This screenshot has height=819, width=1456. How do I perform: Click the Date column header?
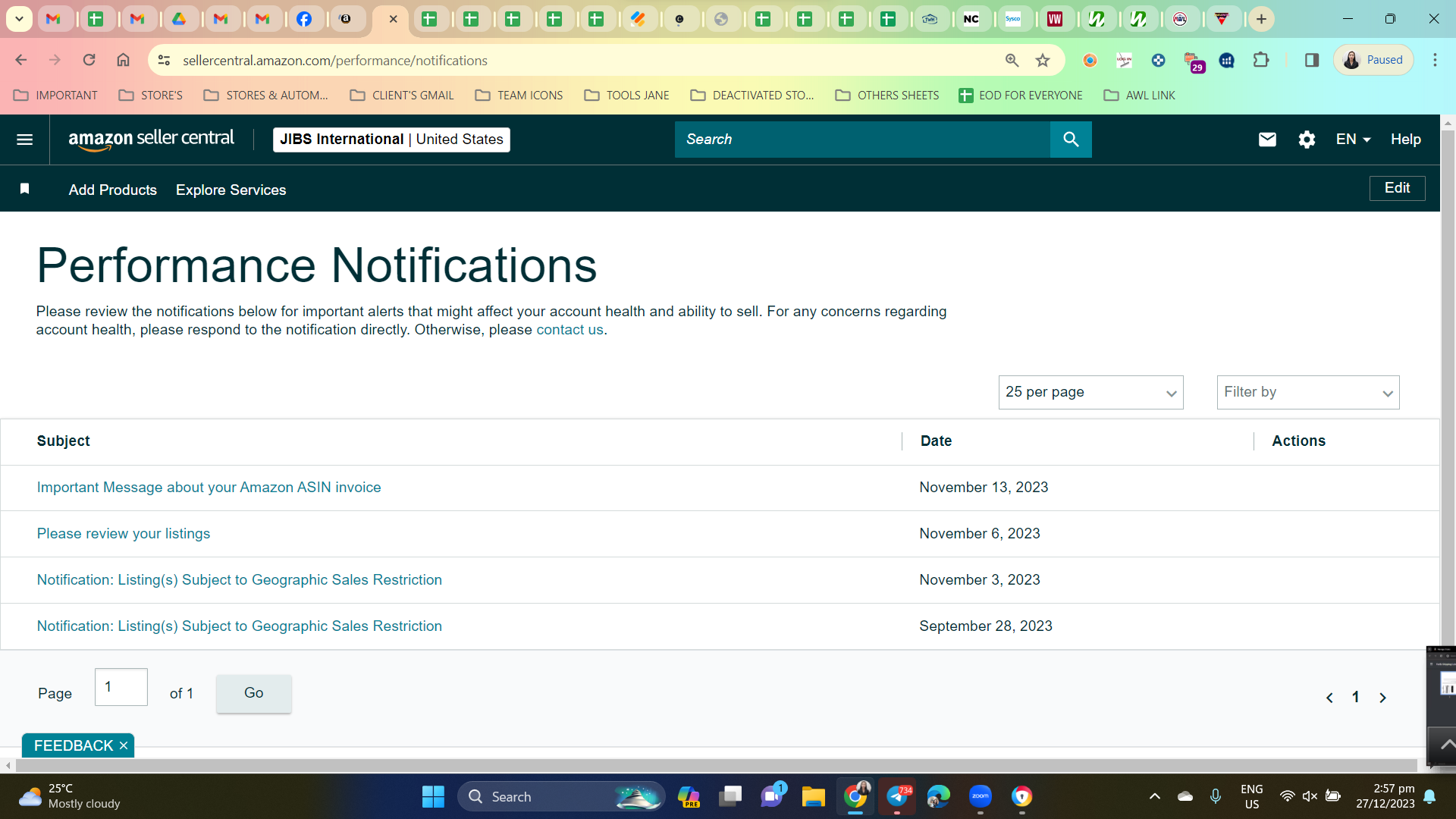(x=936, y=441)
